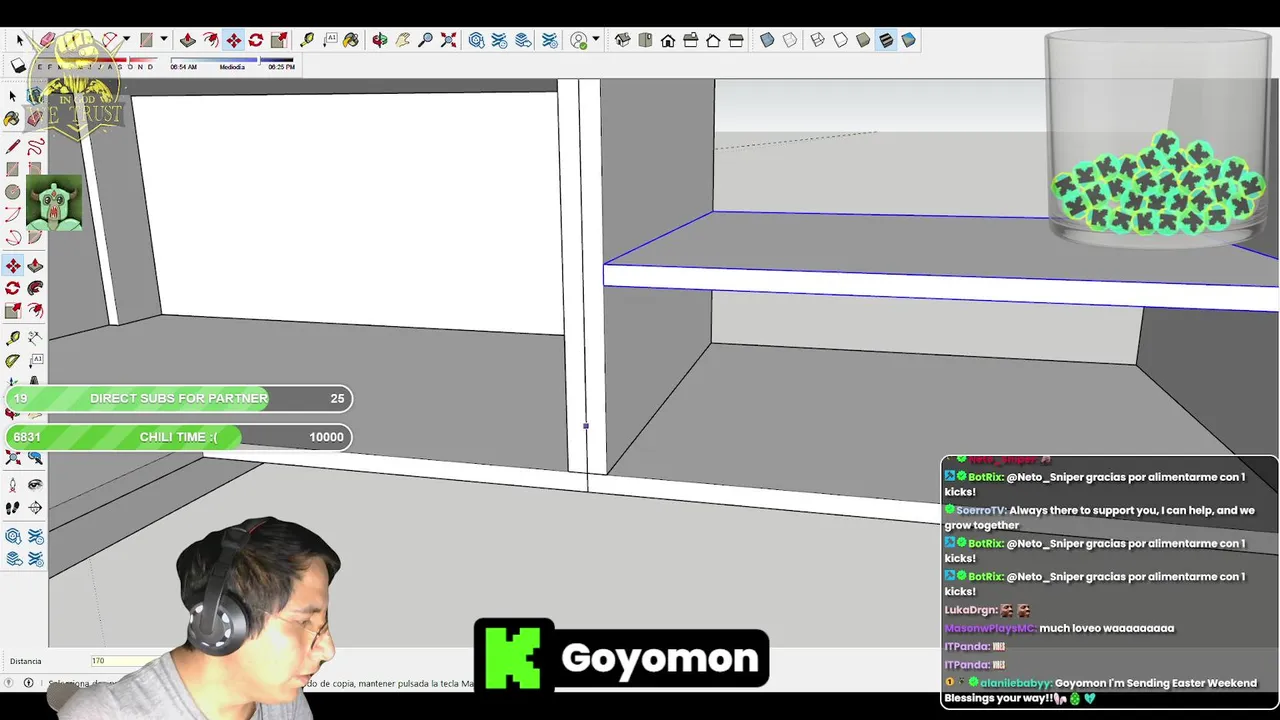Image resolution: width=1280 pixels, height=720 pixels.
Task: Click the signed-in user account icon
Action: (578, 40)
